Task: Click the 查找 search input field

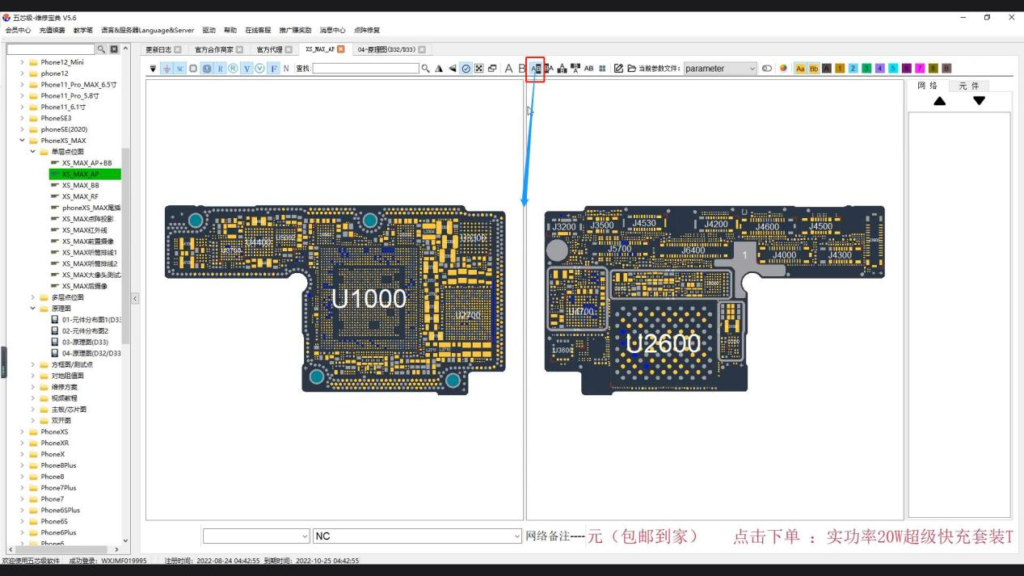Action: (x=366, y=69)
